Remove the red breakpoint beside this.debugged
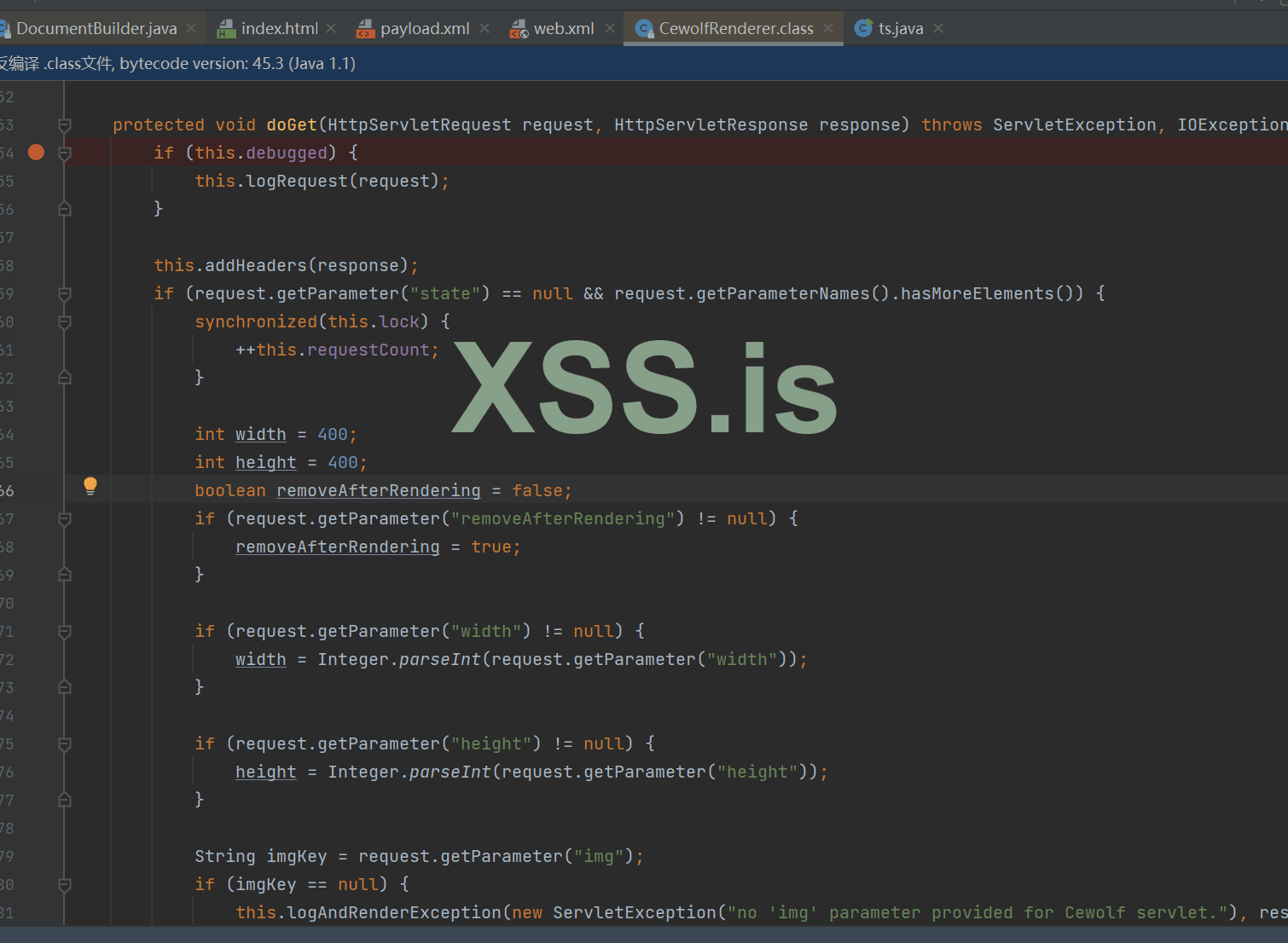The width and height of the screenshot is (1288, 943). 36,153
